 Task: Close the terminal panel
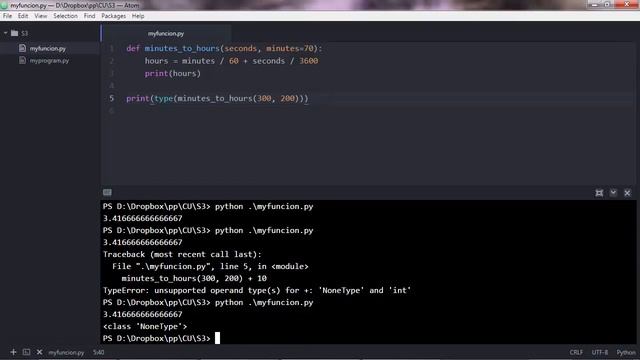pos(627,193)
